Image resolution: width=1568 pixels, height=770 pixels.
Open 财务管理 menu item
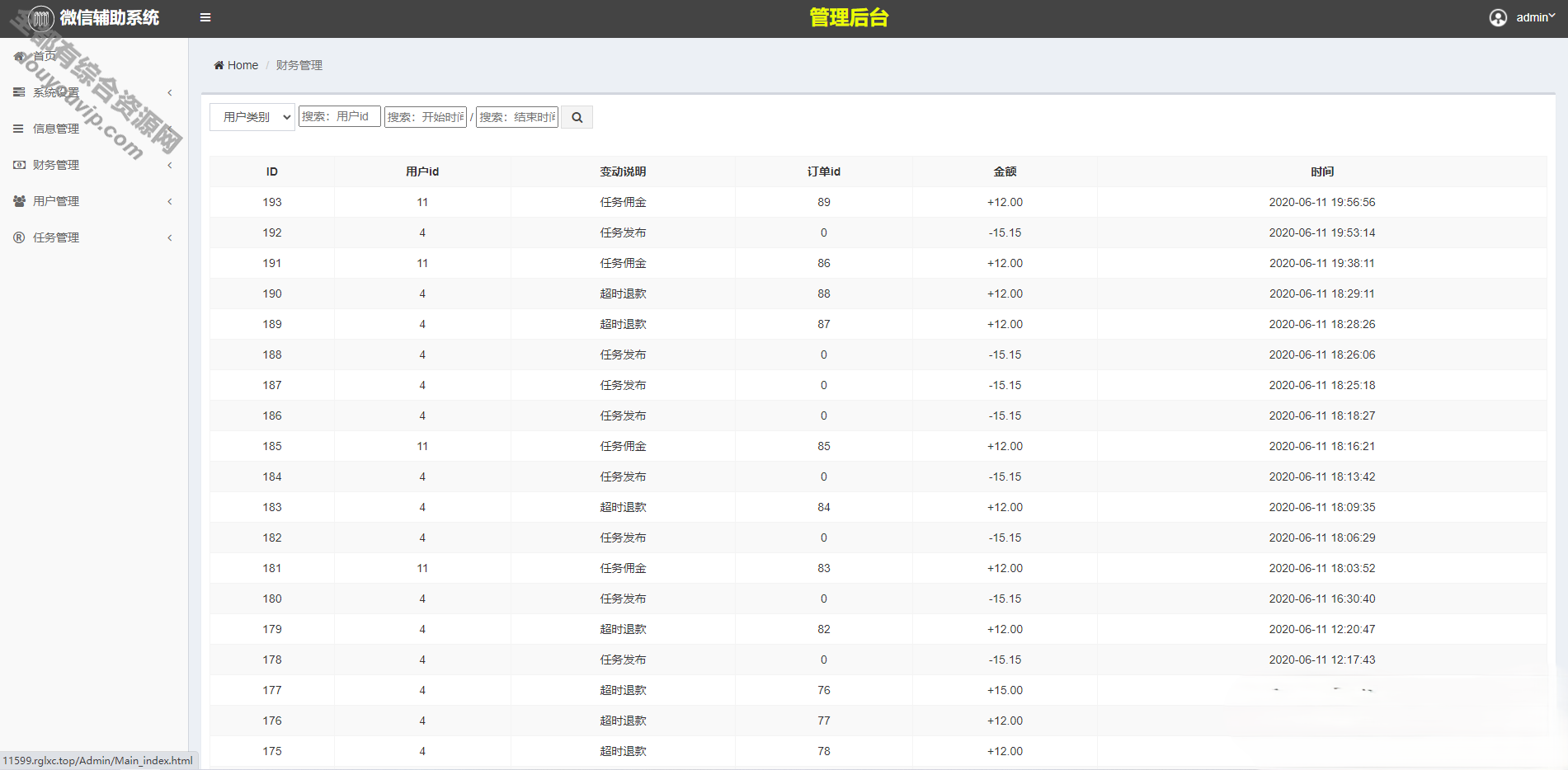coord(56,165)
